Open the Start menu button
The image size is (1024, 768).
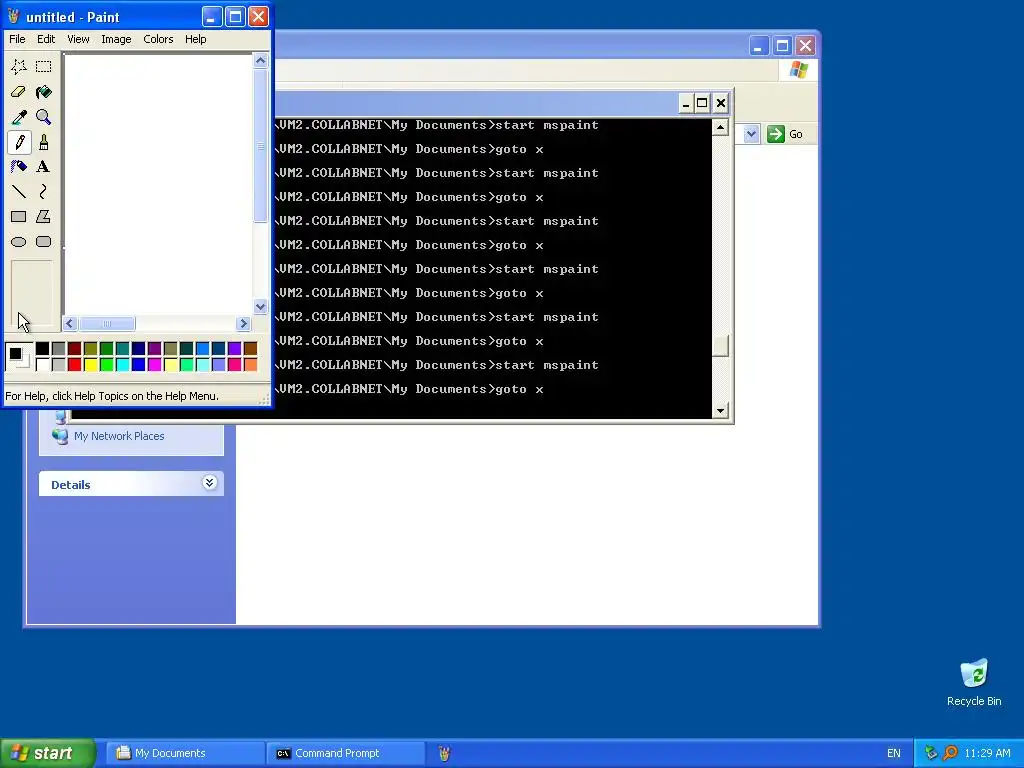point(47,753)
